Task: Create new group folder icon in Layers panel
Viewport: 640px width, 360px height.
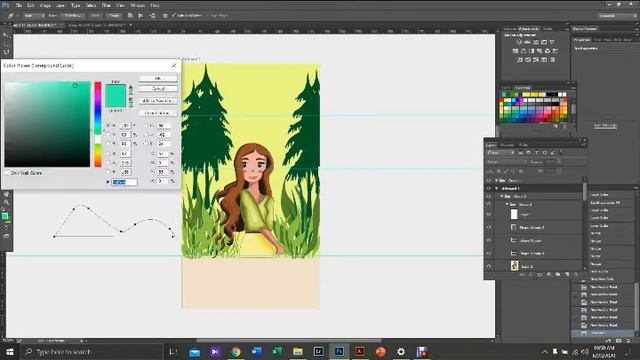Action: [558, 275]
